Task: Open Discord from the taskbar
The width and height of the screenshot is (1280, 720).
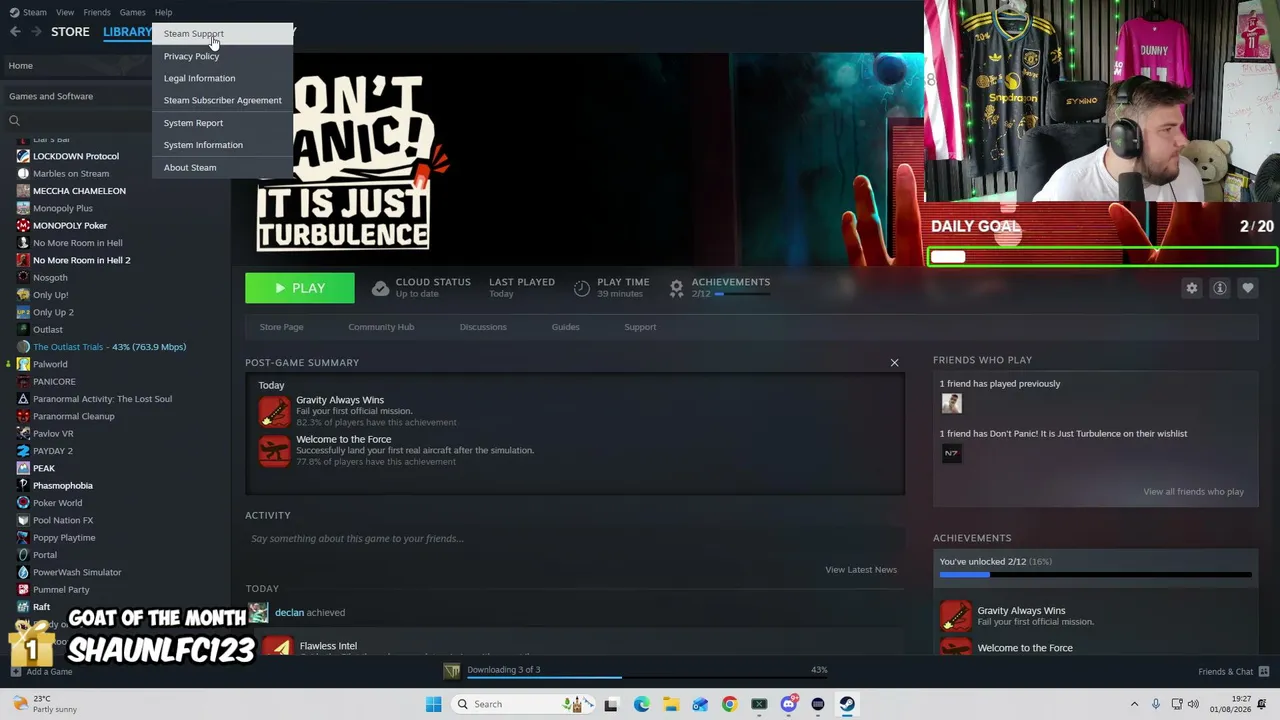Action: [x=789, y=704]
